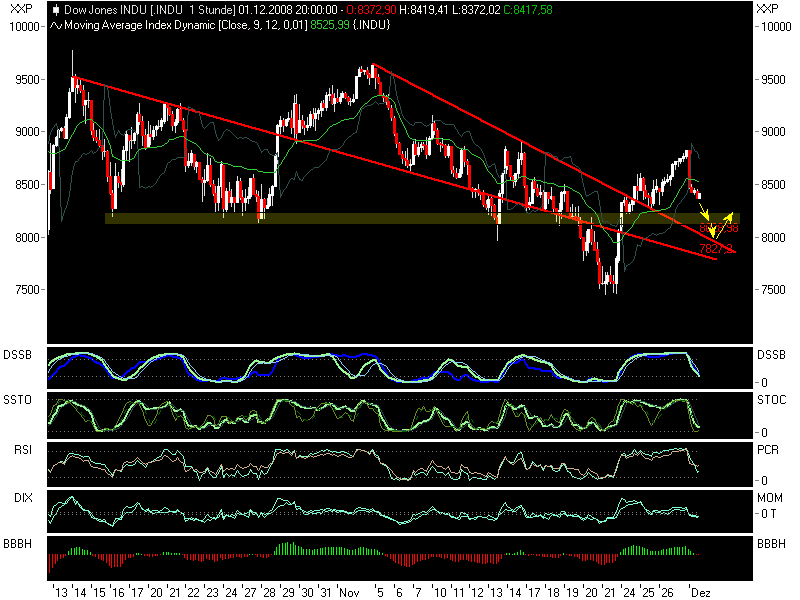Click the 0 T label on the MOM scale
This screenshot has height=600, width=800.
pyautogui.click(x=769, y=514)
